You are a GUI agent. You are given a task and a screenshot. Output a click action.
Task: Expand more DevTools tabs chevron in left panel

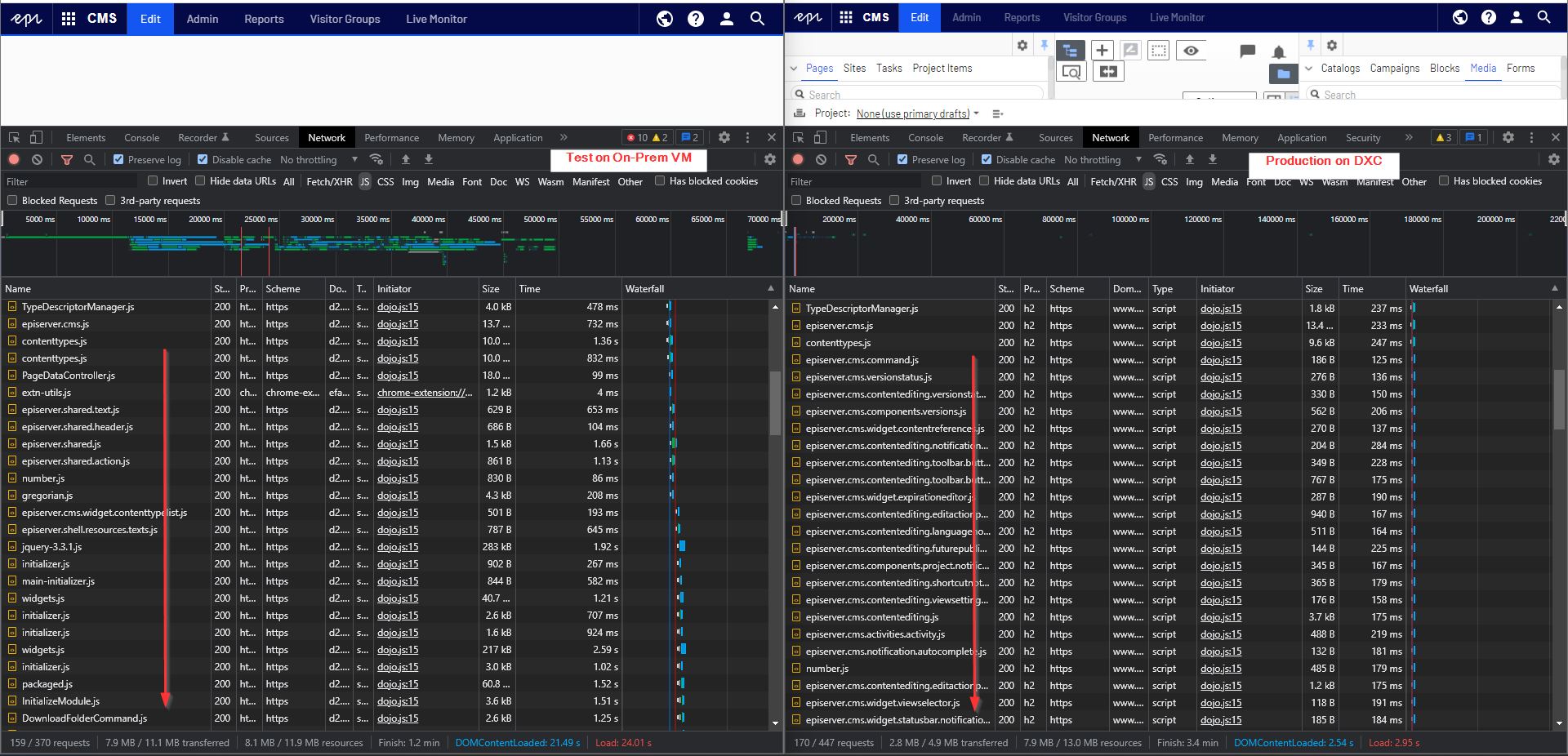click(x=563, y=137)
